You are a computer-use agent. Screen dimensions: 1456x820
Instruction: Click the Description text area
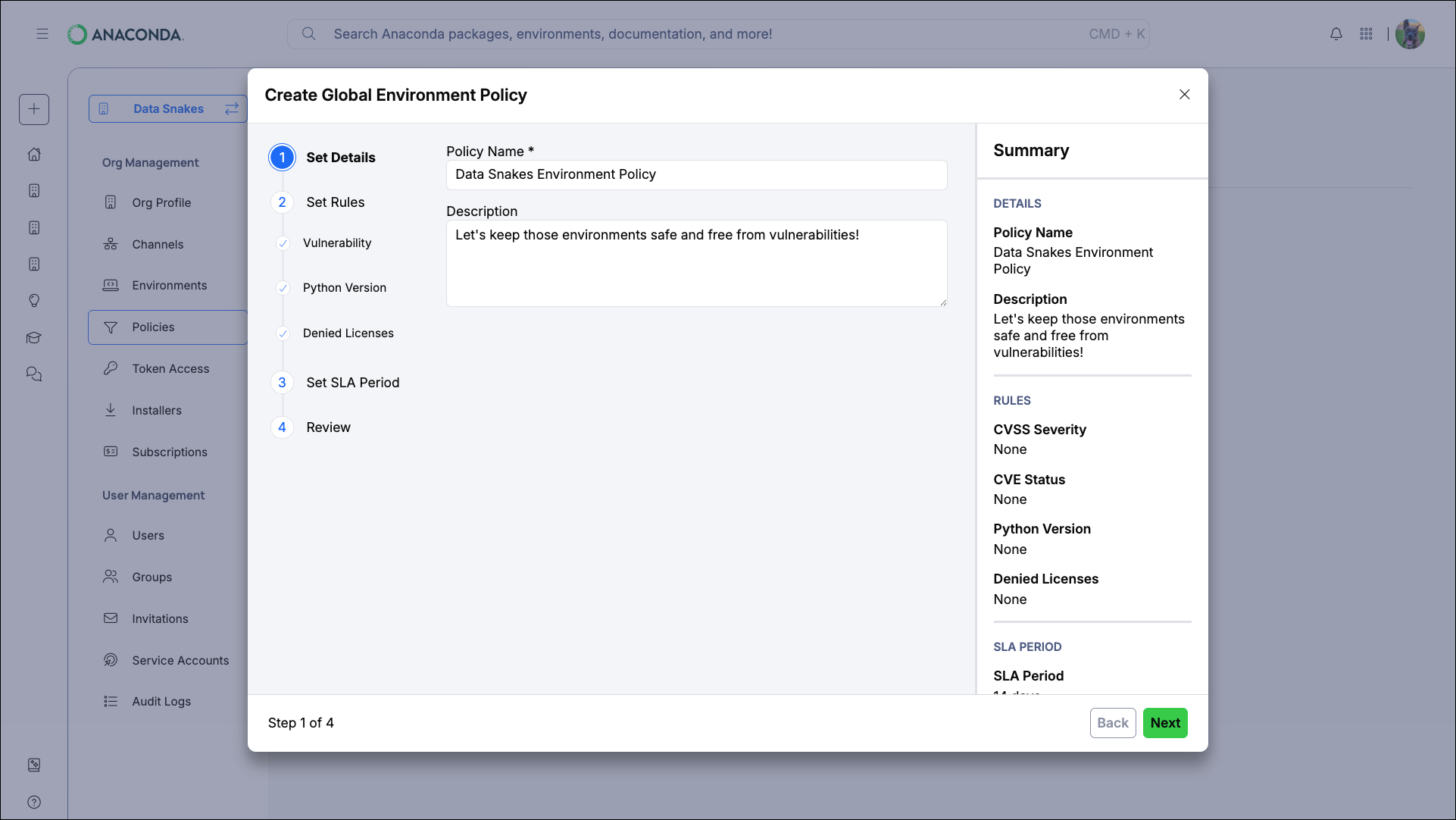click(697, 264)
